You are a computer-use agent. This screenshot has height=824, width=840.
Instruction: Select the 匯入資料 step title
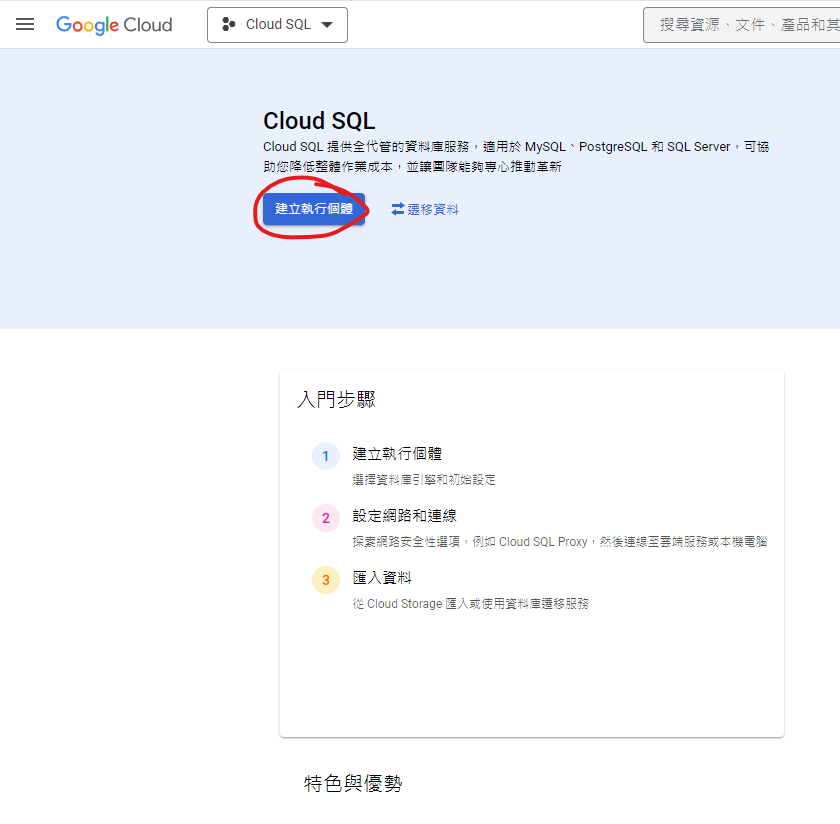tap(382, 578)
